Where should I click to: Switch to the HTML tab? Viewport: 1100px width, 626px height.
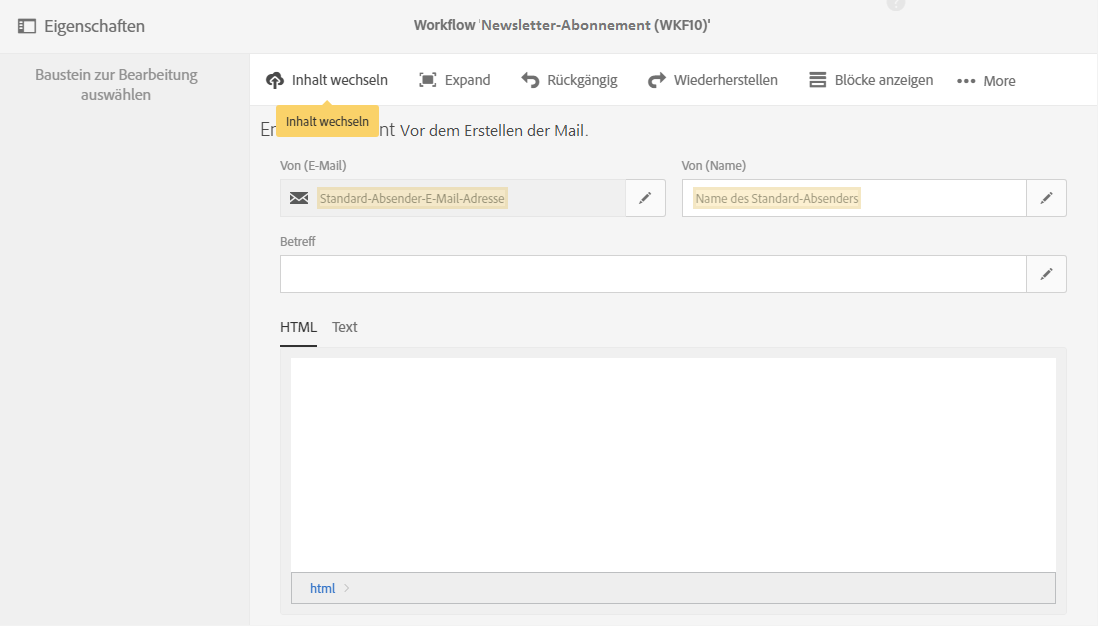(x=298, y=327)
